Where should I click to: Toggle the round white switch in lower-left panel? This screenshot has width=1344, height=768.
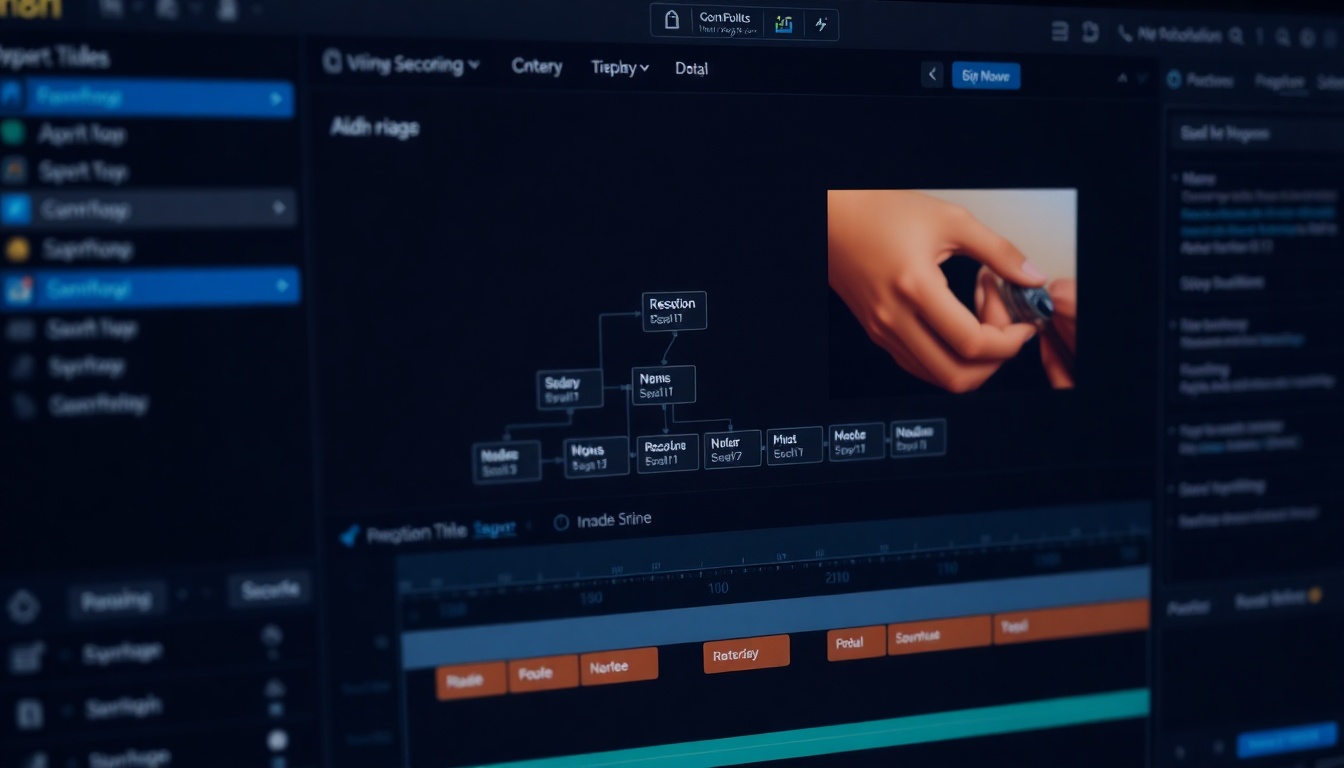pyautogui.click(x=277, y=740)
